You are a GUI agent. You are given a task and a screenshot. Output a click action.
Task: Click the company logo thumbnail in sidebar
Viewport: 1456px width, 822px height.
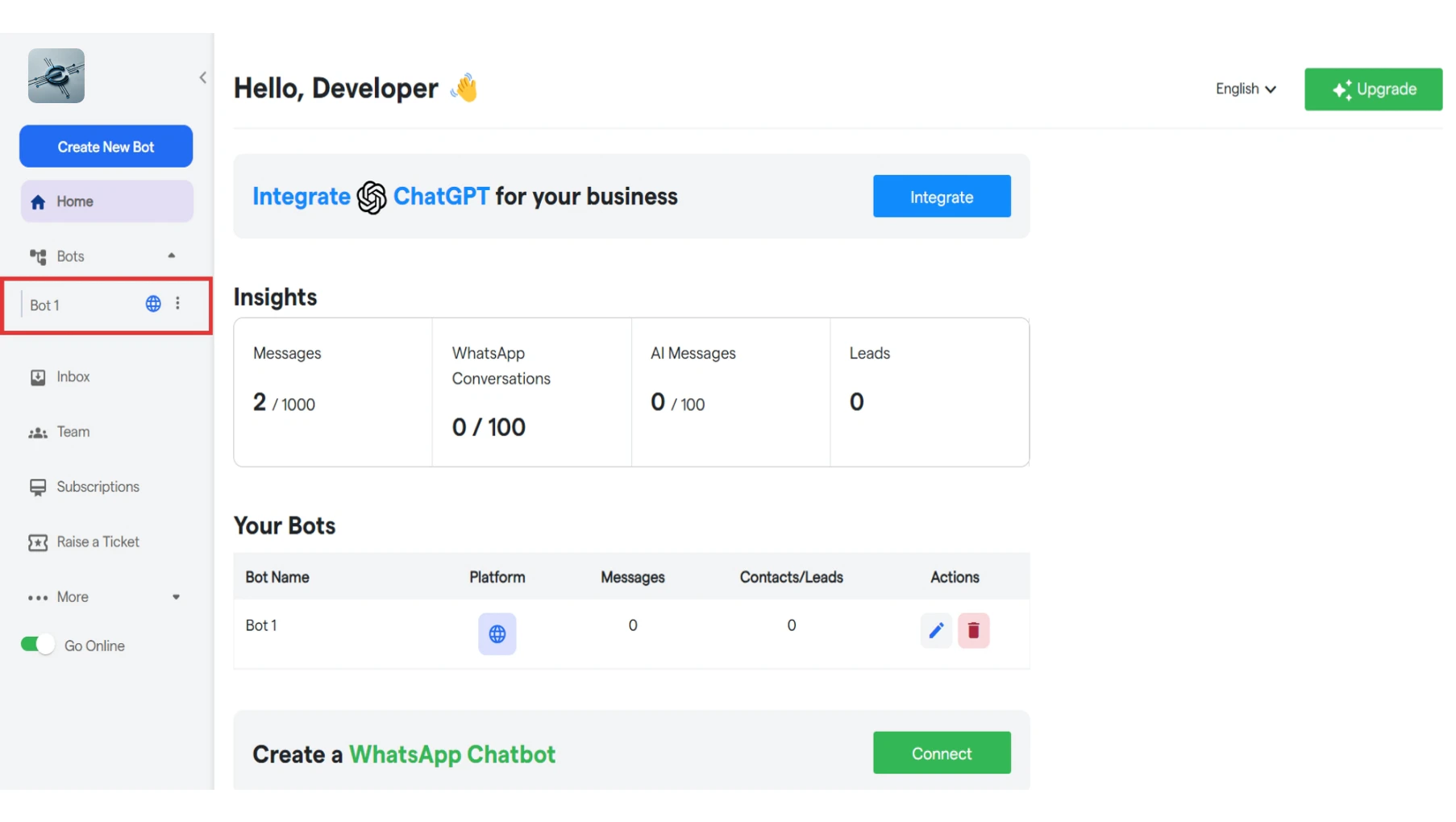click(56, 76)
